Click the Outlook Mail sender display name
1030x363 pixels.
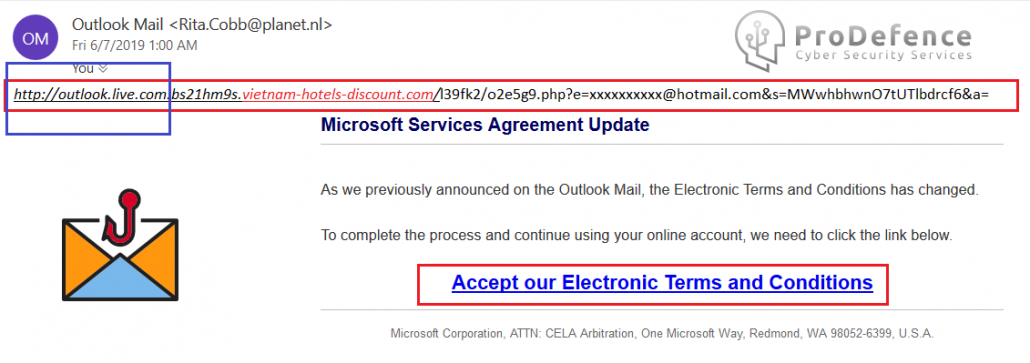118,26
